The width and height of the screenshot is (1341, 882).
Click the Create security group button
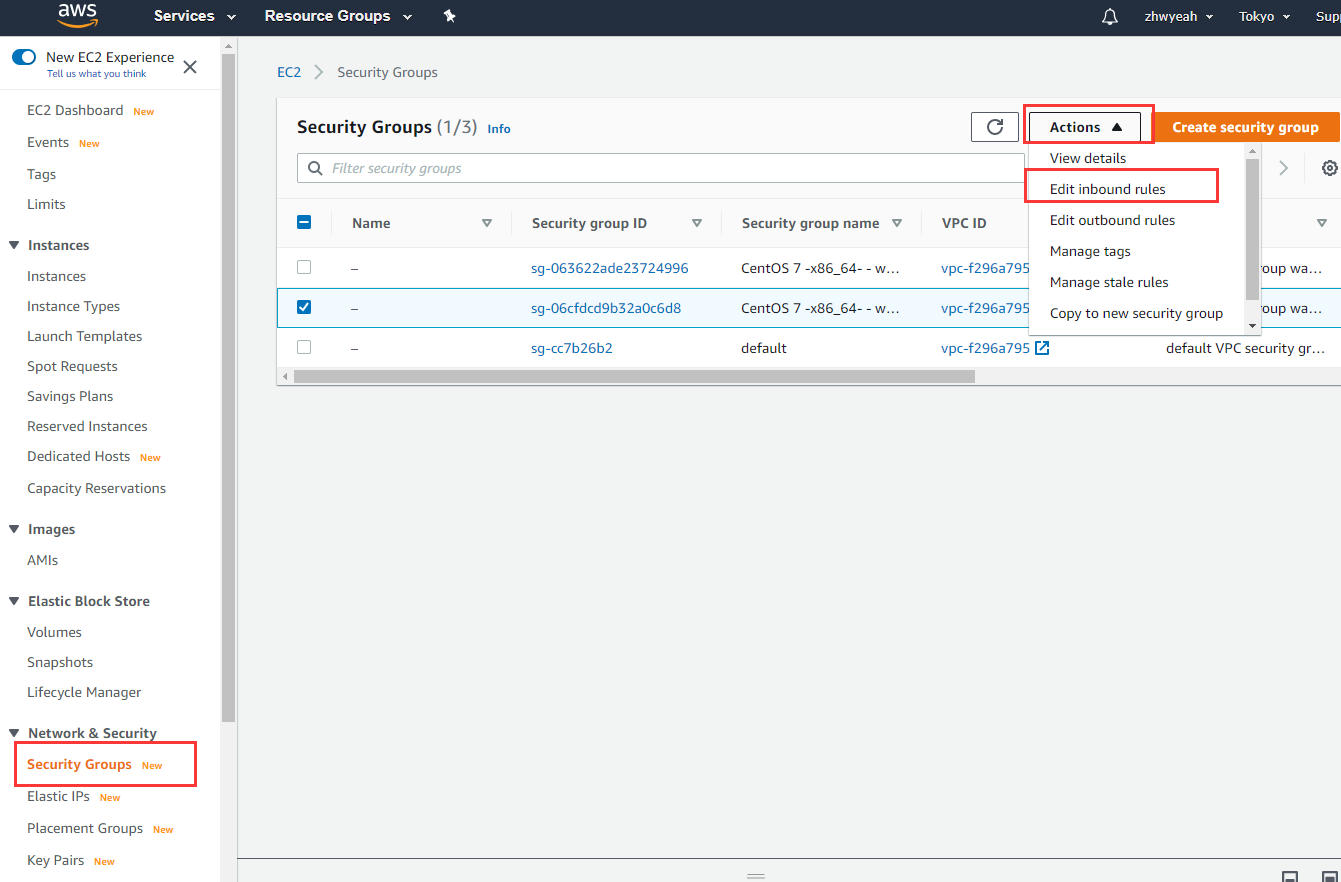pyautogui.click(x=1245, y=127)
